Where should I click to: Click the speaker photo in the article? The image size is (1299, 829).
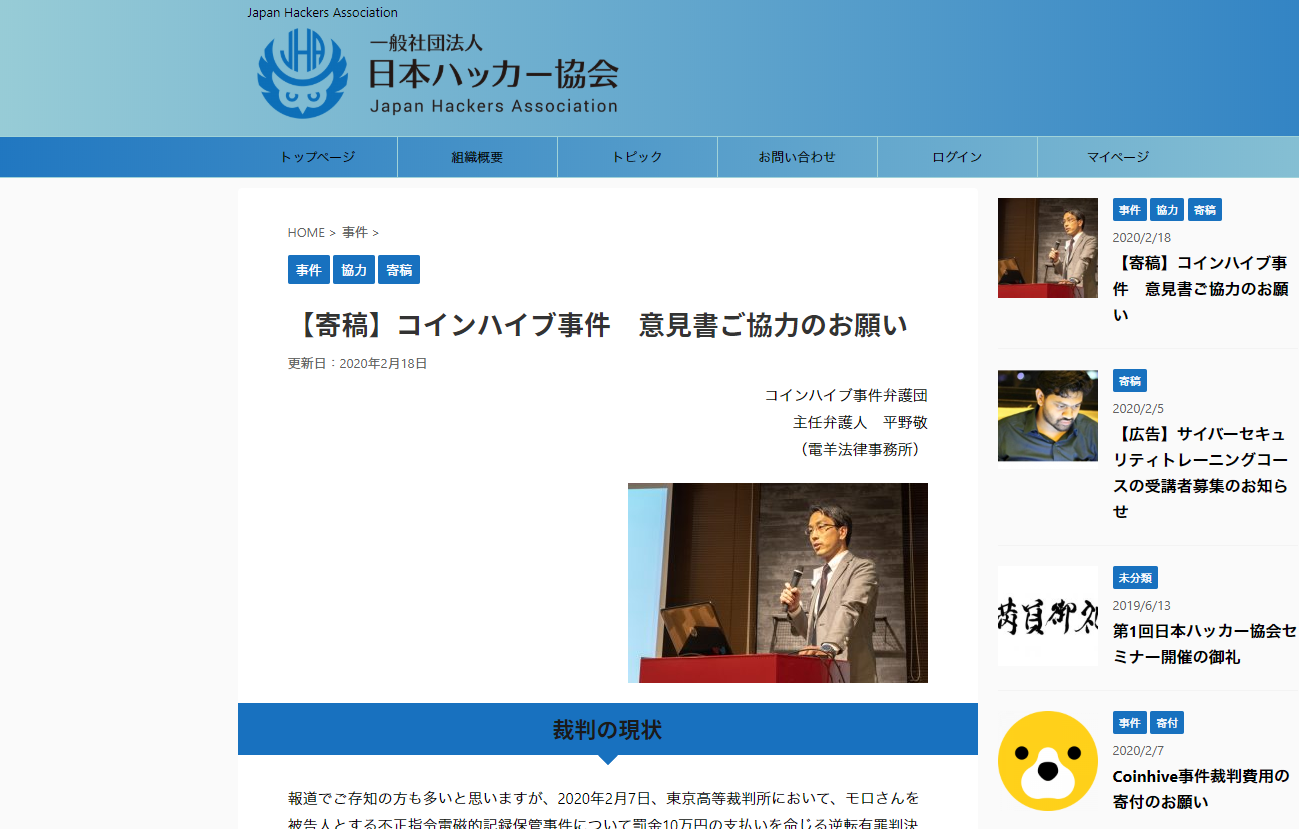point(777,582)
